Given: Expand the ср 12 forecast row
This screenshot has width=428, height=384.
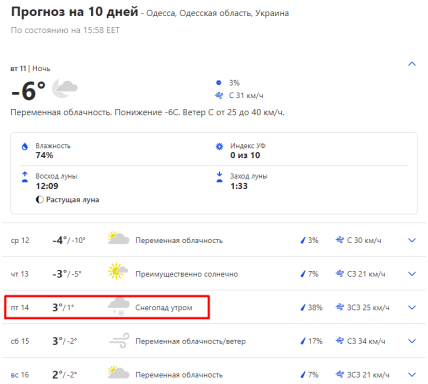Looking at the screenshot, I should point(412,240).
